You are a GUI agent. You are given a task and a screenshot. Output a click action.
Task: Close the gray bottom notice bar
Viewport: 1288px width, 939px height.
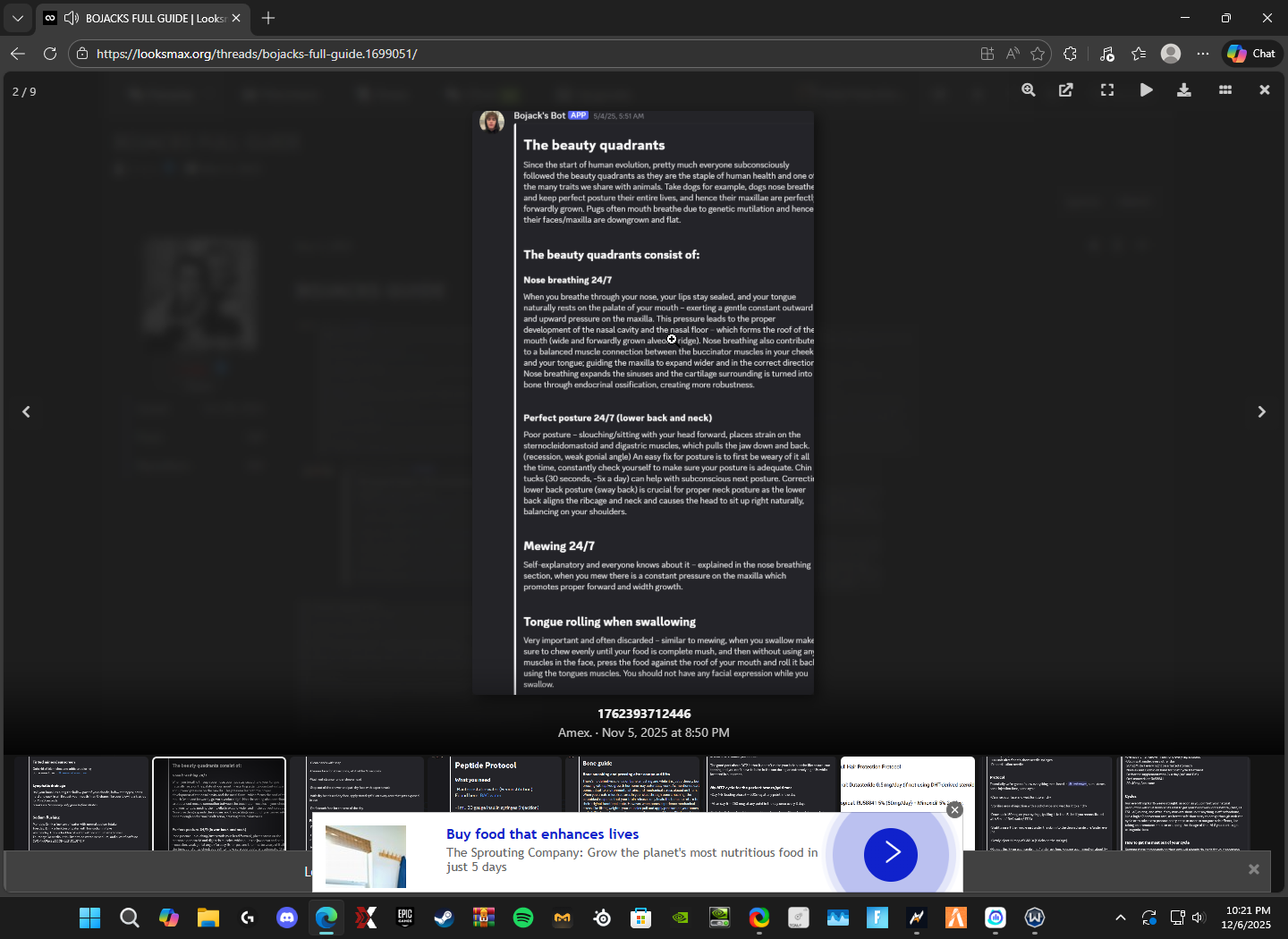click(x=1254, y=869)
